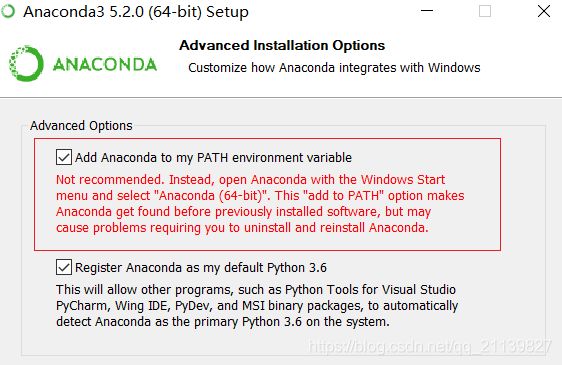The image size is (562, 365).
Task: Click the "Advanced Options" group box label
Action: coord(81,125)
